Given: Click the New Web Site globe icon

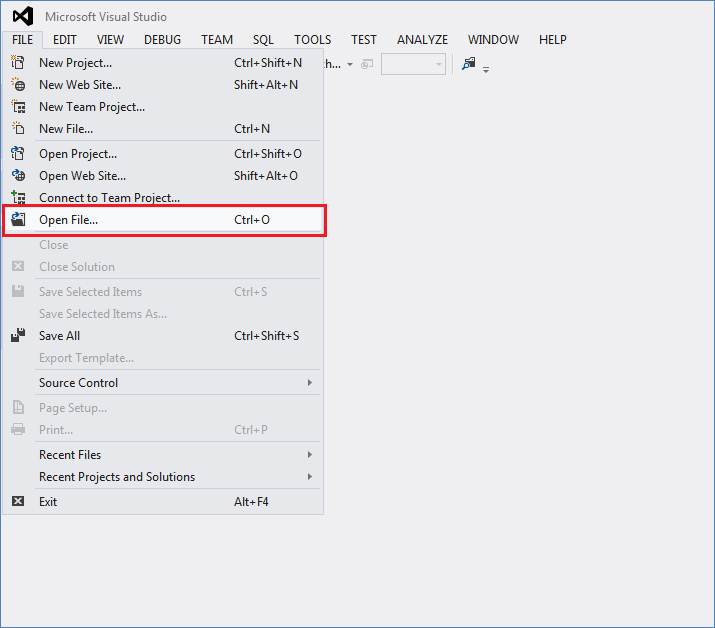Looking at the screenshot, I should pos(18,84).
